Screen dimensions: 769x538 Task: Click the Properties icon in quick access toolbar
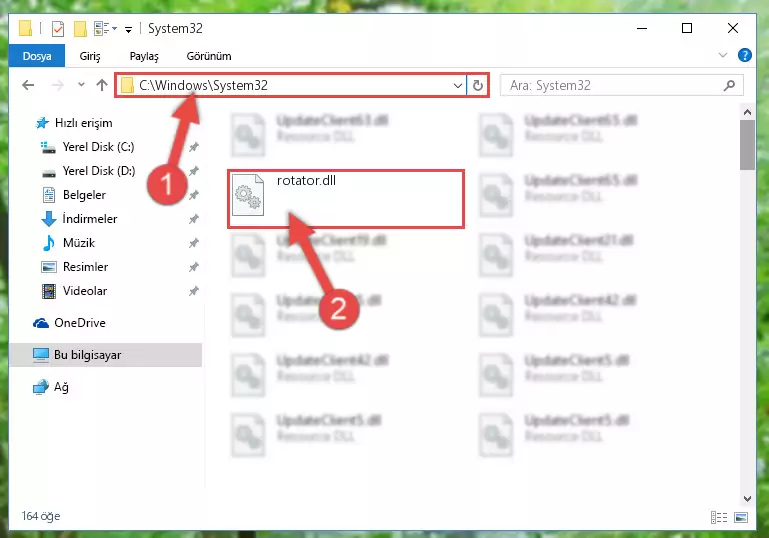[57, 28]
